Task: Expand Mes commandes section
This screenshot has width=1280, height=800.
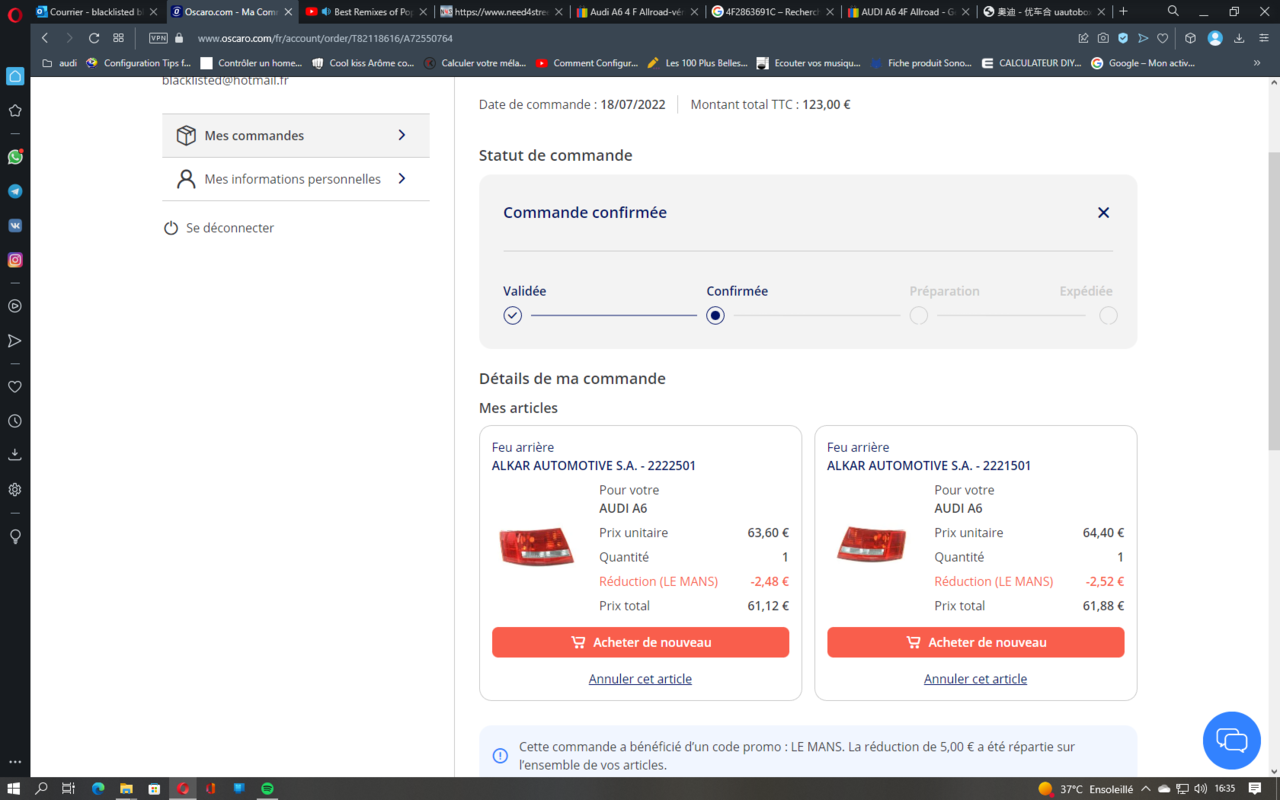Action: [x=296, y=136]
